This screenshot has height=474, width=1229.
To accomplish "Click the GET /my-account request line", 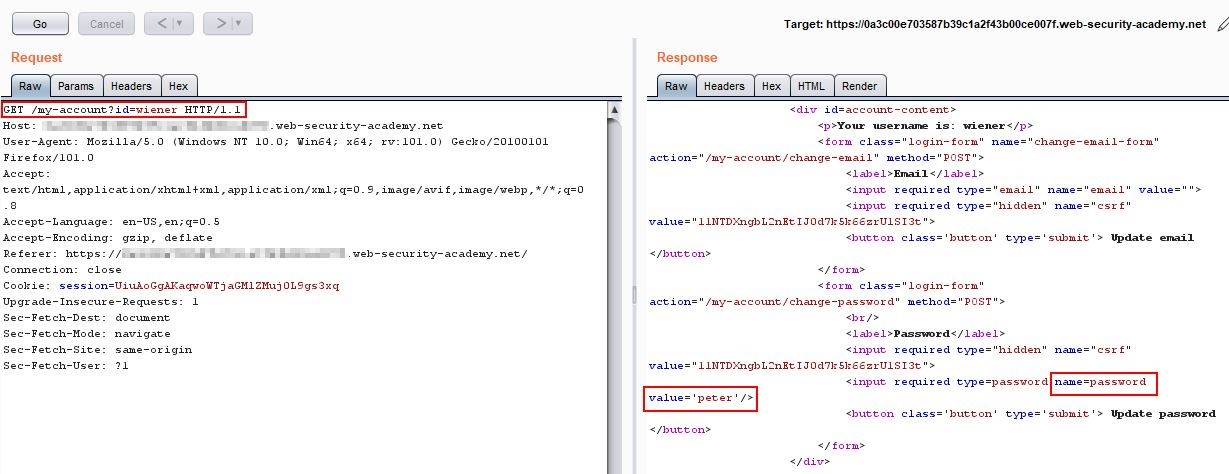I will click(124, 108).
